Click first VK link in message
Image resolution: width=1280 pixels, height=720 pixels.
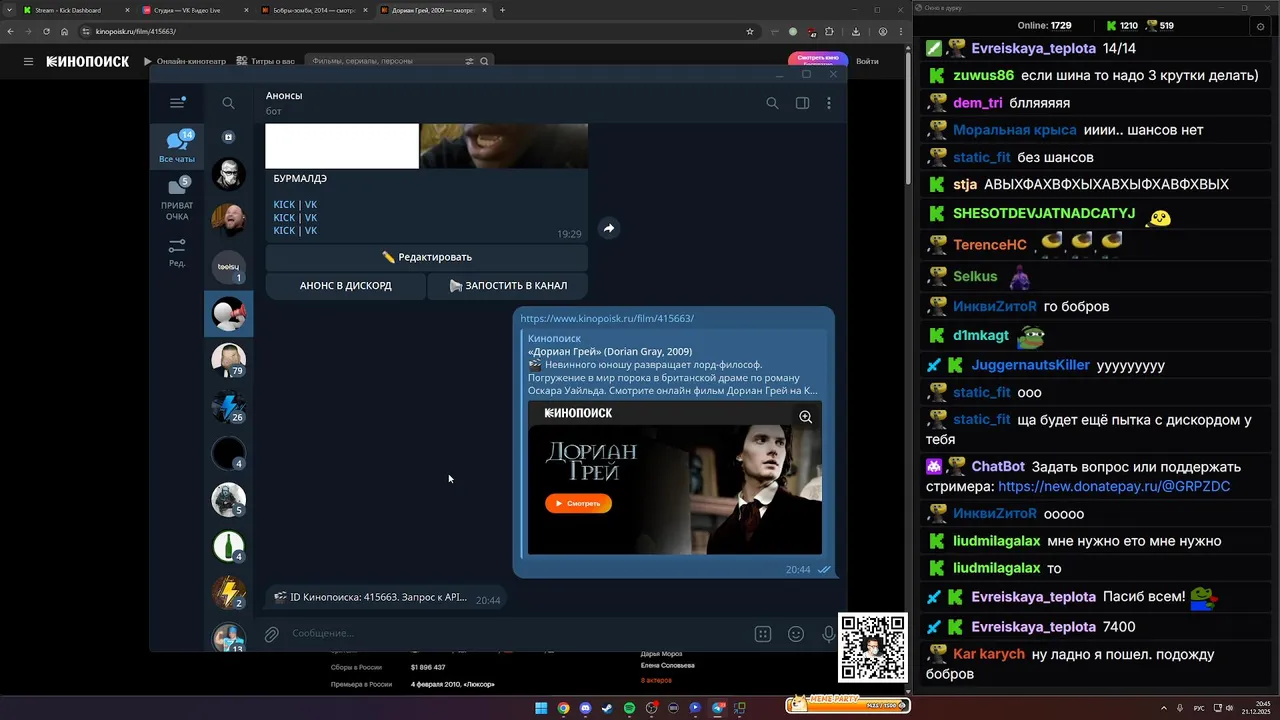311,204
